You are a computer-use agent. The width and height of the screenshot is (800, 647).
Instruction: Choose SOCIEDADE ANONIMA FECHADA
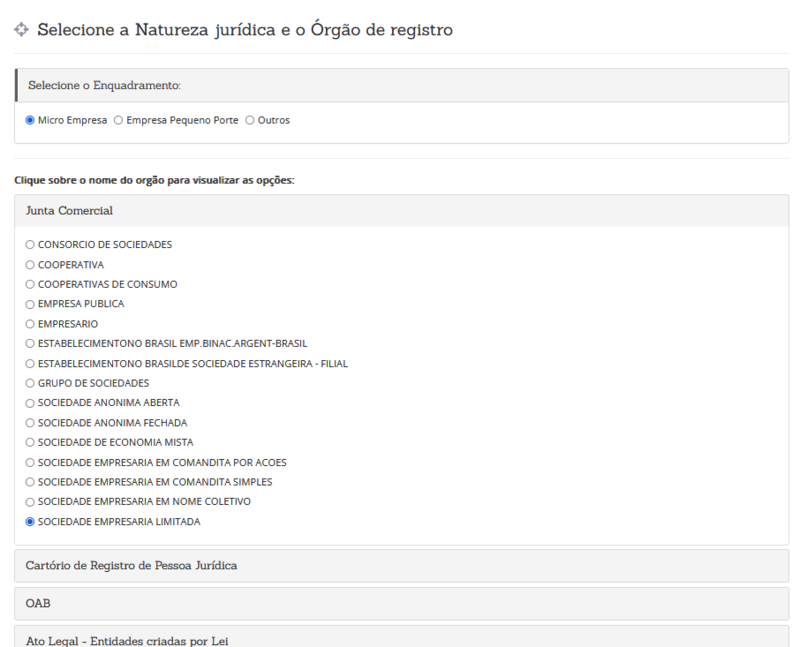(30, 423)
